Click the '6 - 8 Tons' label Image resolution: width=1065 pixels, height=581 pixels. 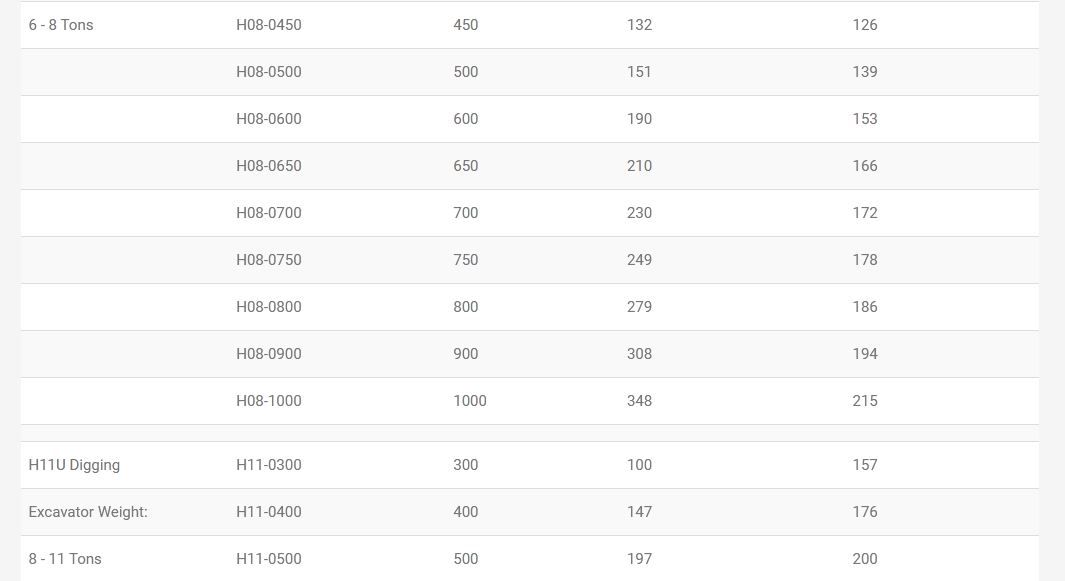click(x=61, y=25)
